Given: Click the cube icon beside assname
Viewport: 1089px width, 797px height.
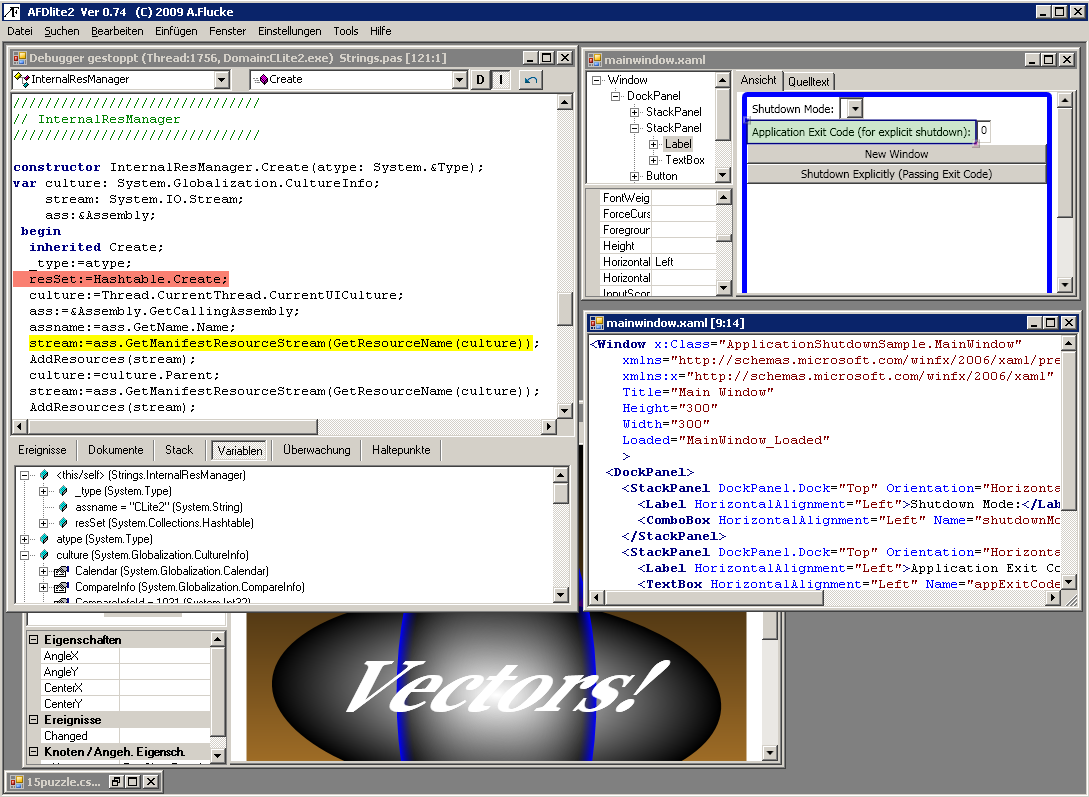Looking at the screenshot, I should point(63,507).
